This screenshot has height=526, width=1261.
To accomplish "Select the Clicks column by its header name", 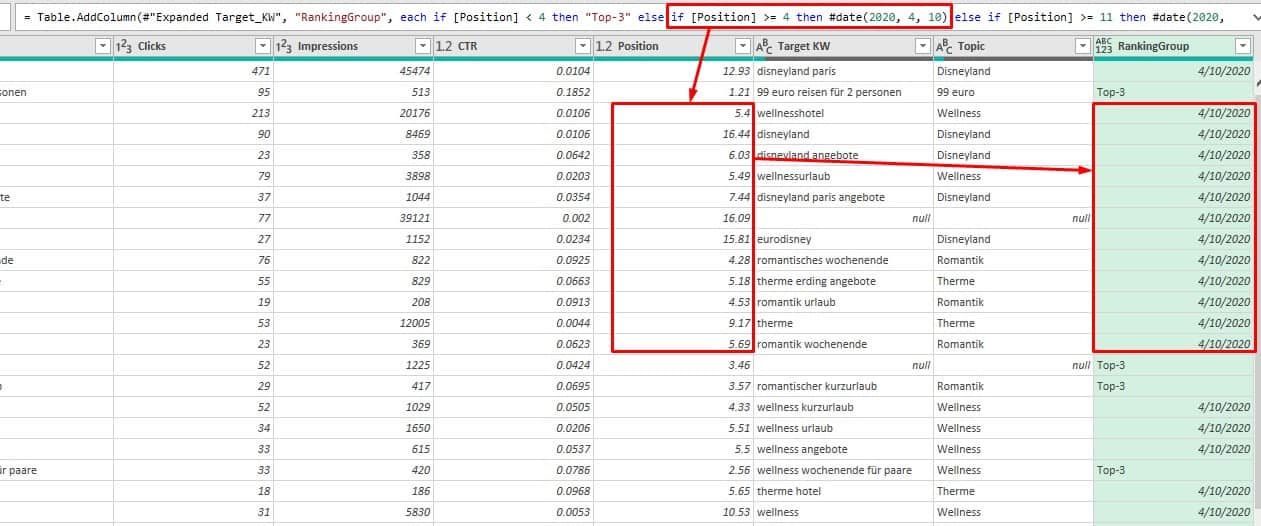I will click(x=152, y=46).
